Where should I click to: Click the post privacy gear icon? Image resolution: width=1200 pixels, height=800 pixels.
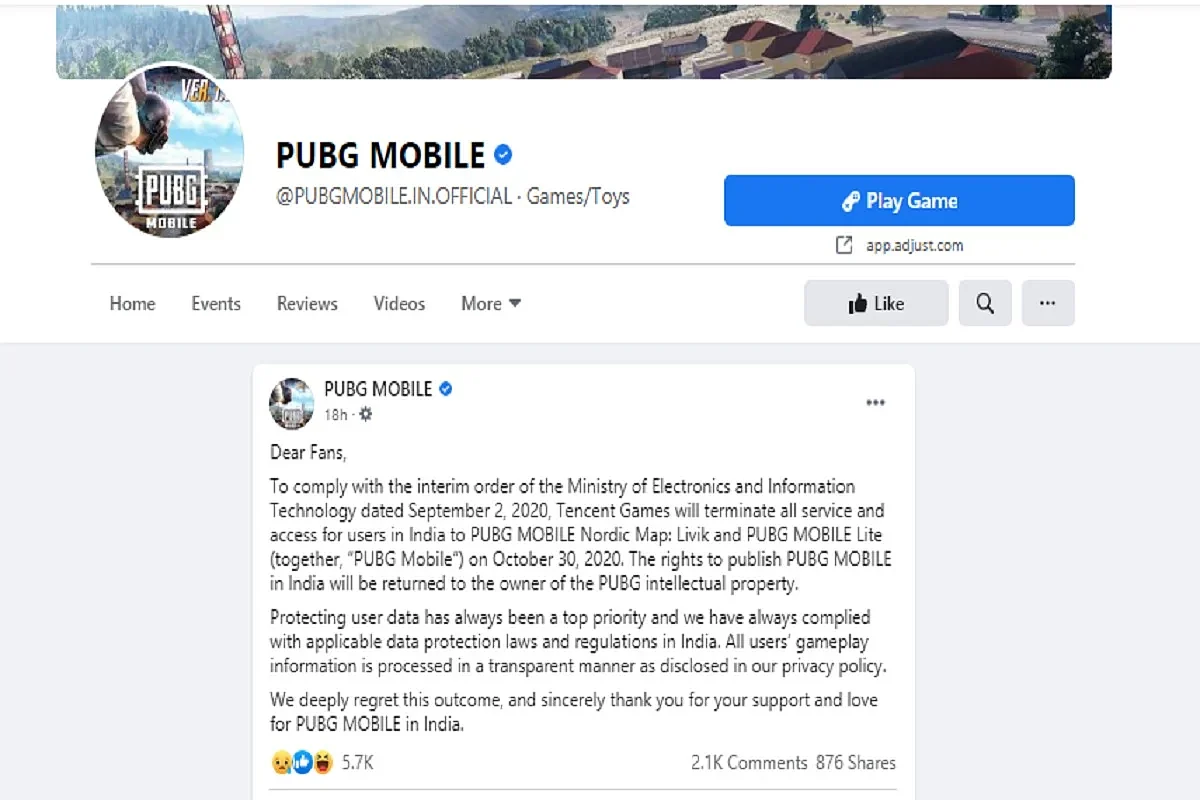365,414
